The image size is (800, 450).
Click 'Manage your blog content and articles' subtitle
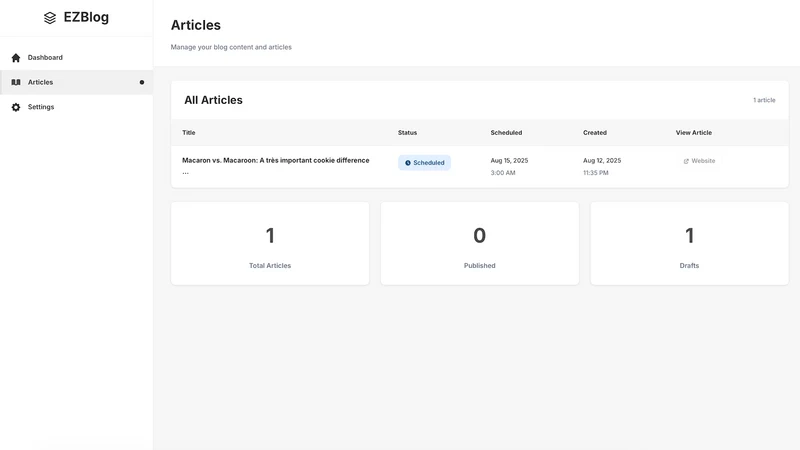[231, 47]
